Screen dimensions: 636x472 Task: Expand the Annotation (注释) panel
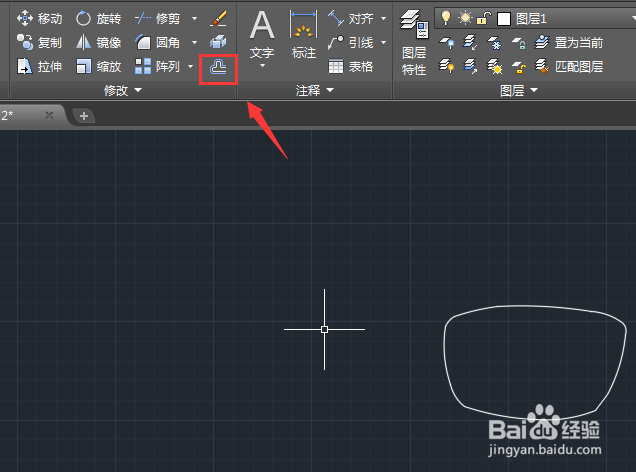315,90
